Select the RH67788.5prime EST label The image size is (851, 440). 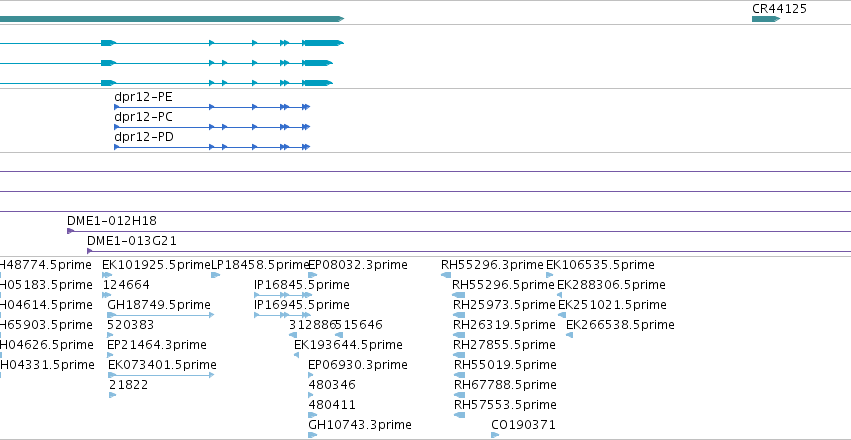[505, 385]
